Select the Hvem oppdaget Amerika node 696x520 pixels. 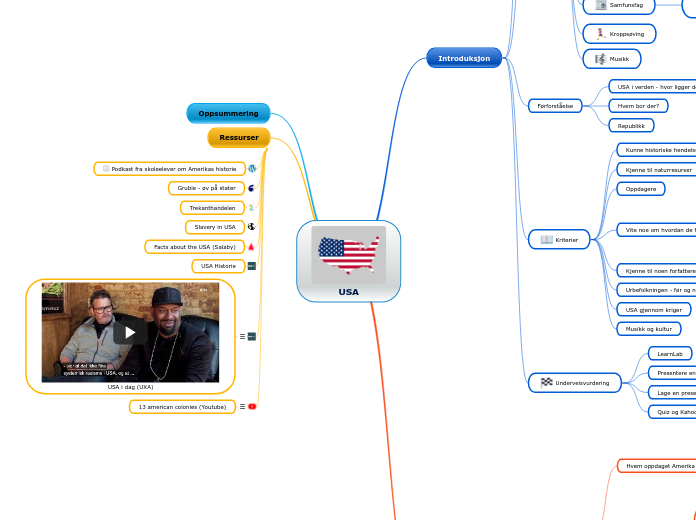(656, 466)
